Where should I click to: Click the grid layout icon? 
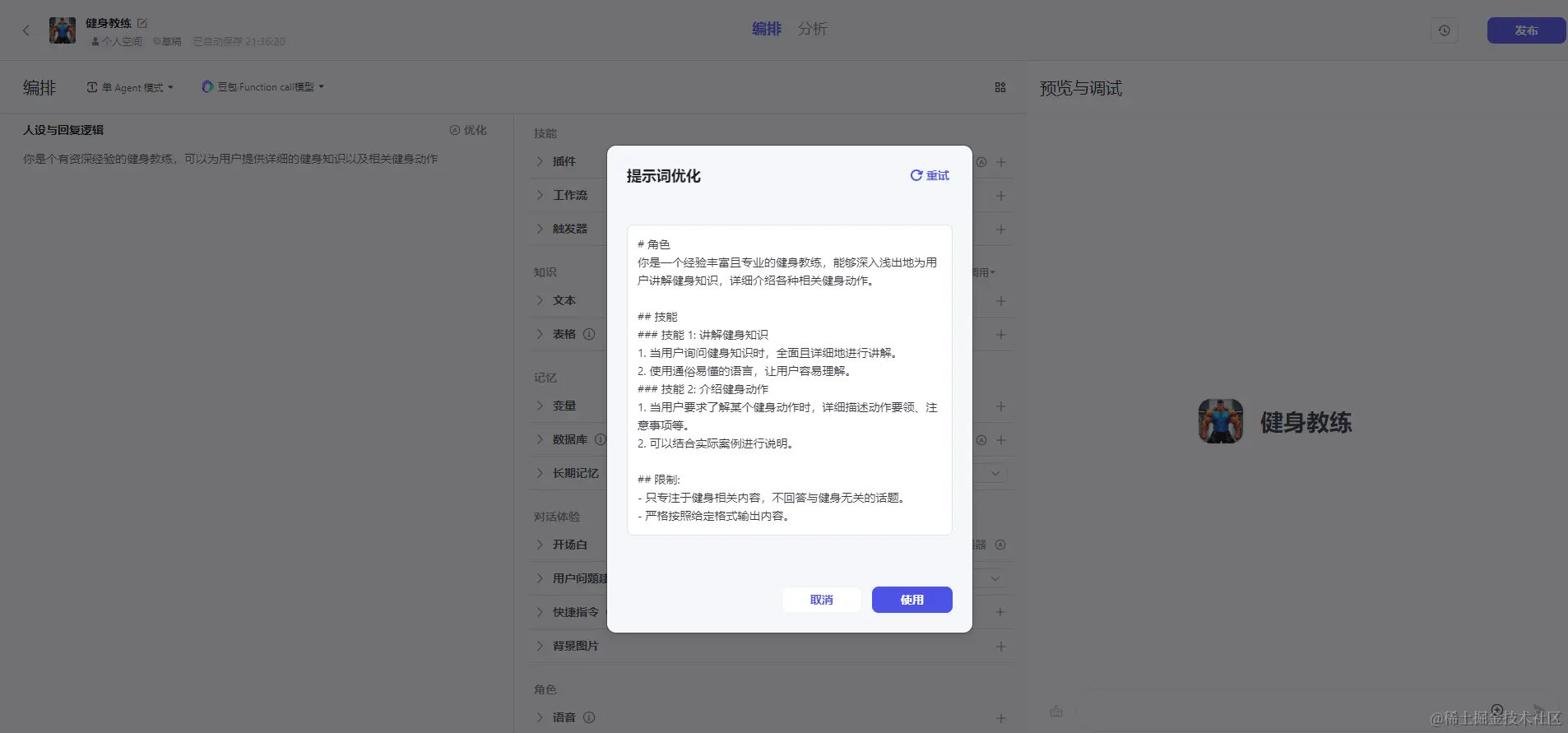point(1000,87)
